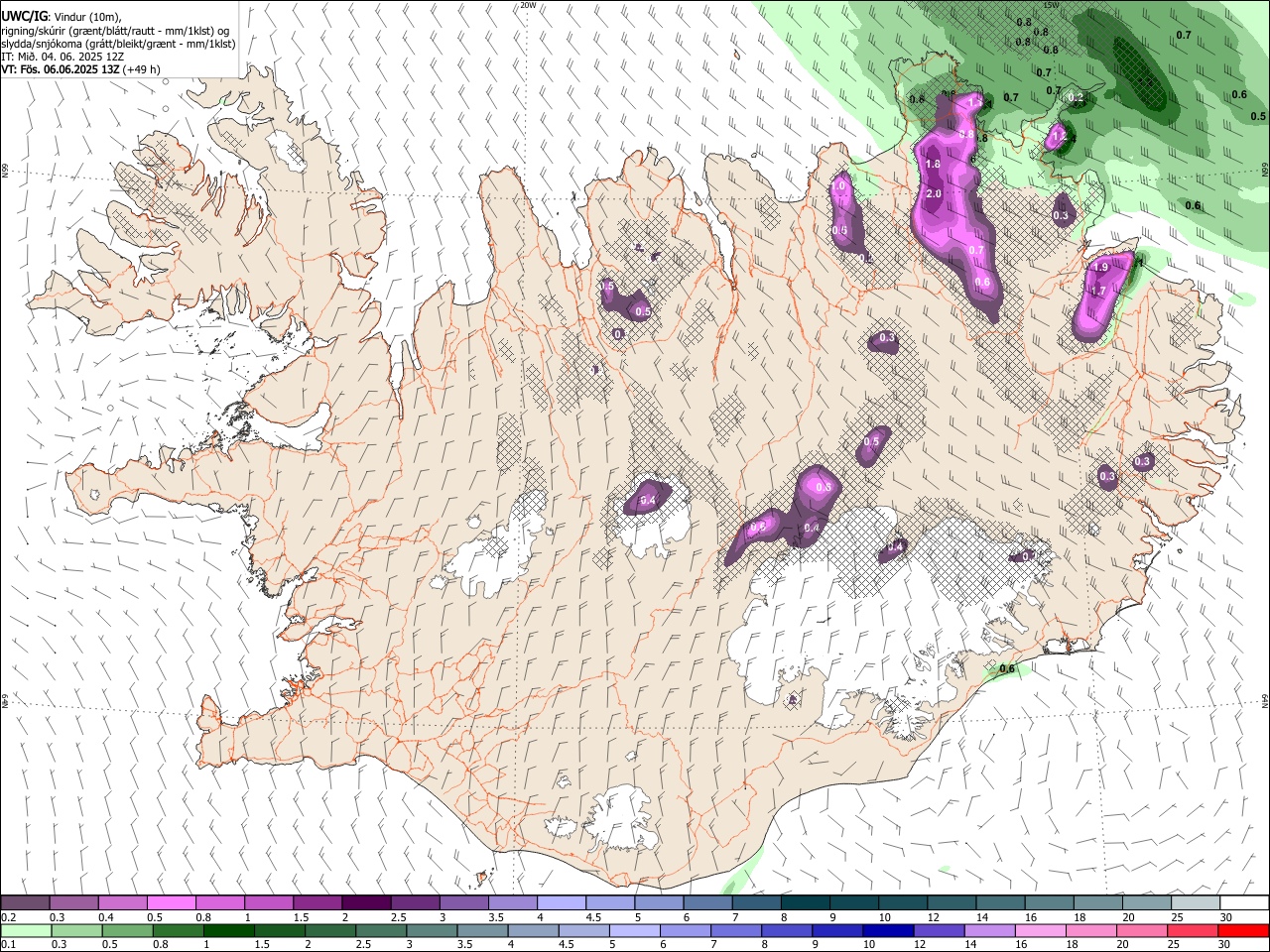Click the "1.8" value above the 2.0 label
The height and width of the screenshot is (952, 1270).
[x=933, y=165]
